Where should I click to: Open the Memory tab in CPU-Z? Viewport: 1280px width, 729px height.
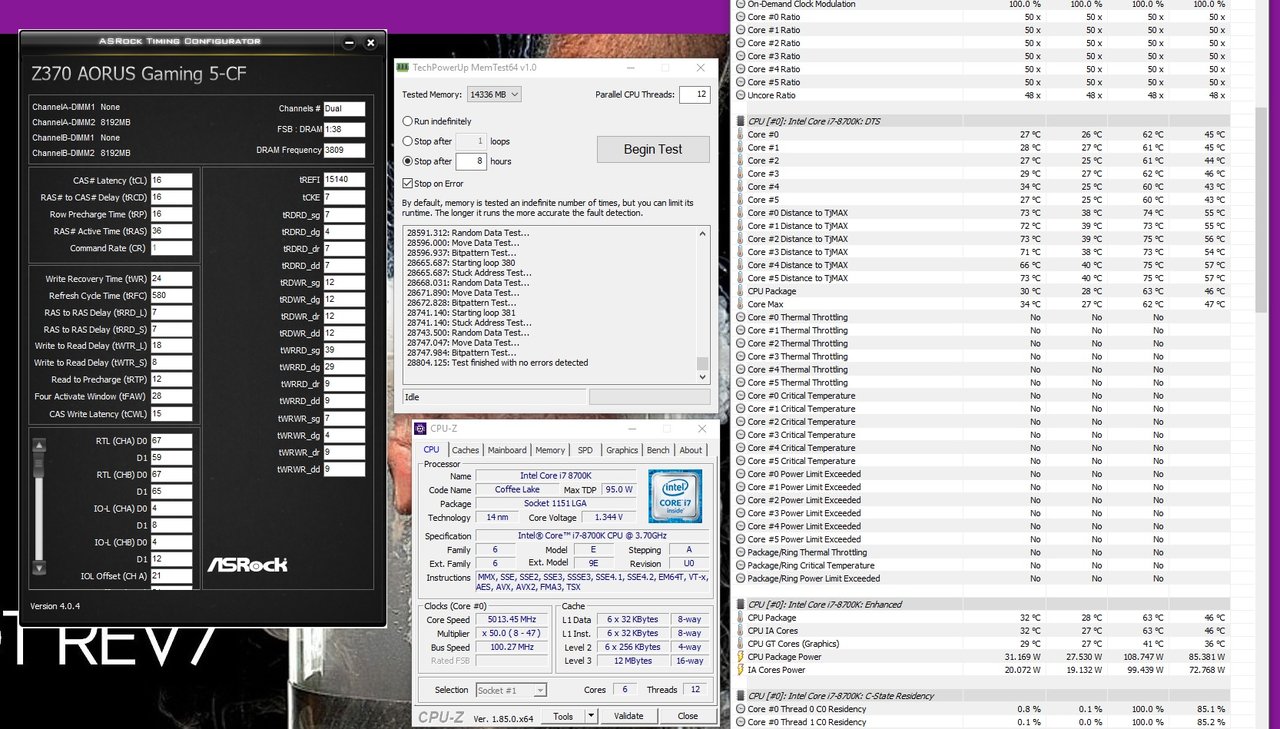pos(550,450)
